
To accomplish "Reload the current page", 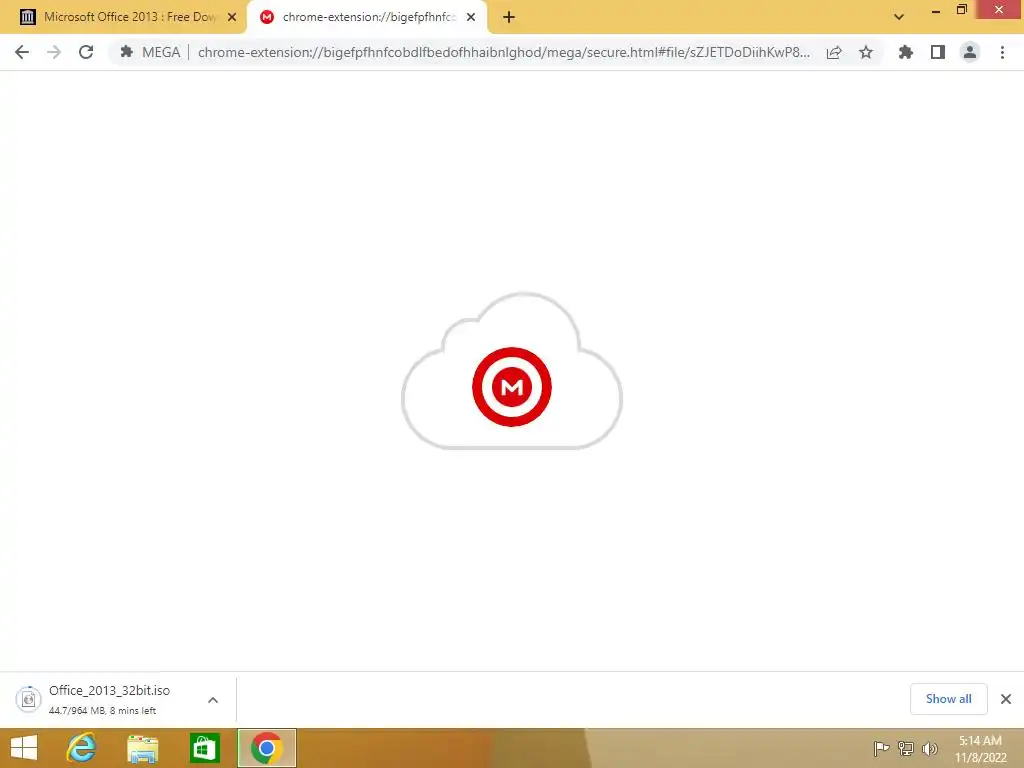I will [x=86, y=52].
